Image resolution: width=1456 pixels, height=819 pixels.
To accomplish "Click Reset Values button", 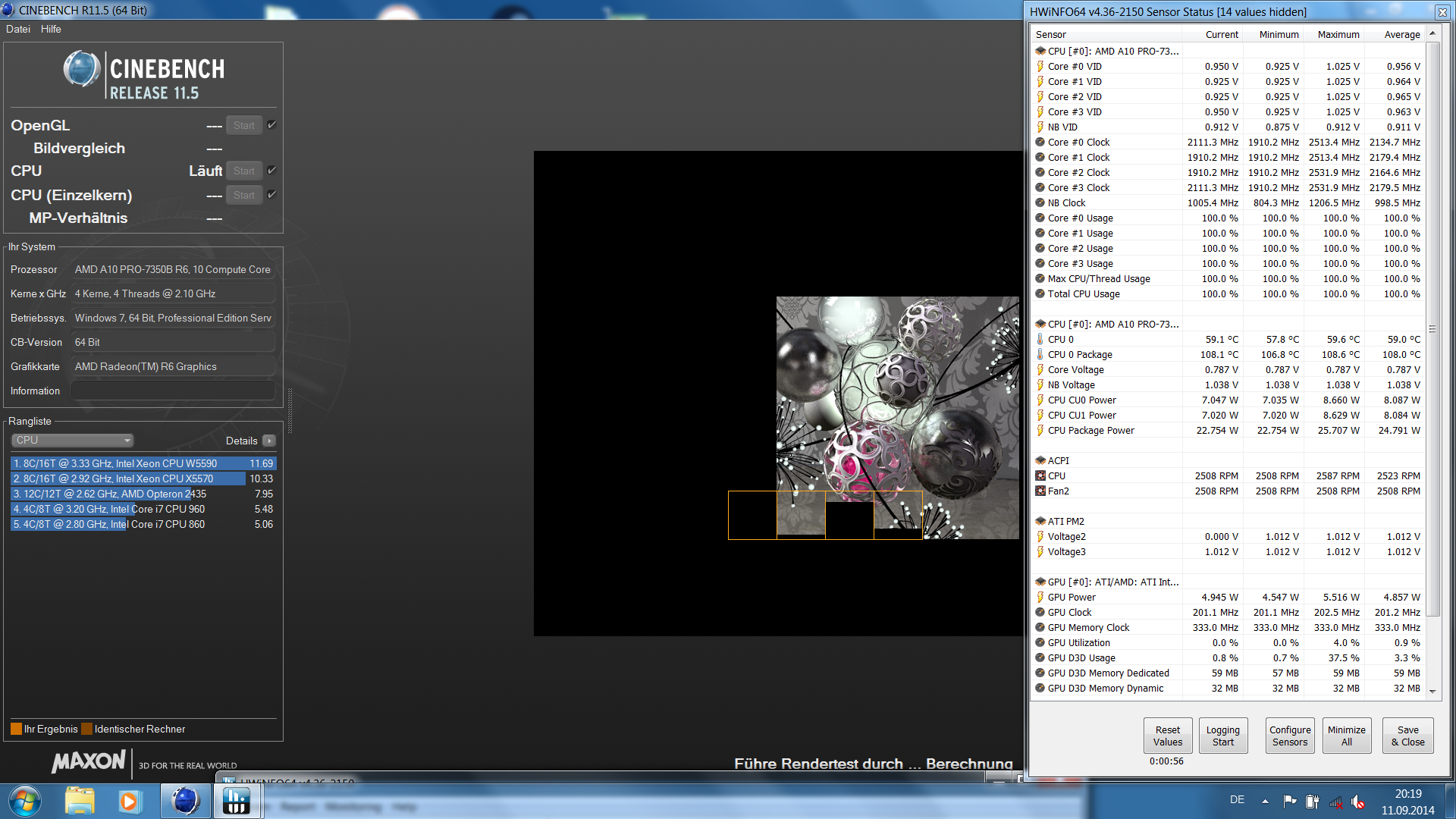I will [x=1168, y=736].
